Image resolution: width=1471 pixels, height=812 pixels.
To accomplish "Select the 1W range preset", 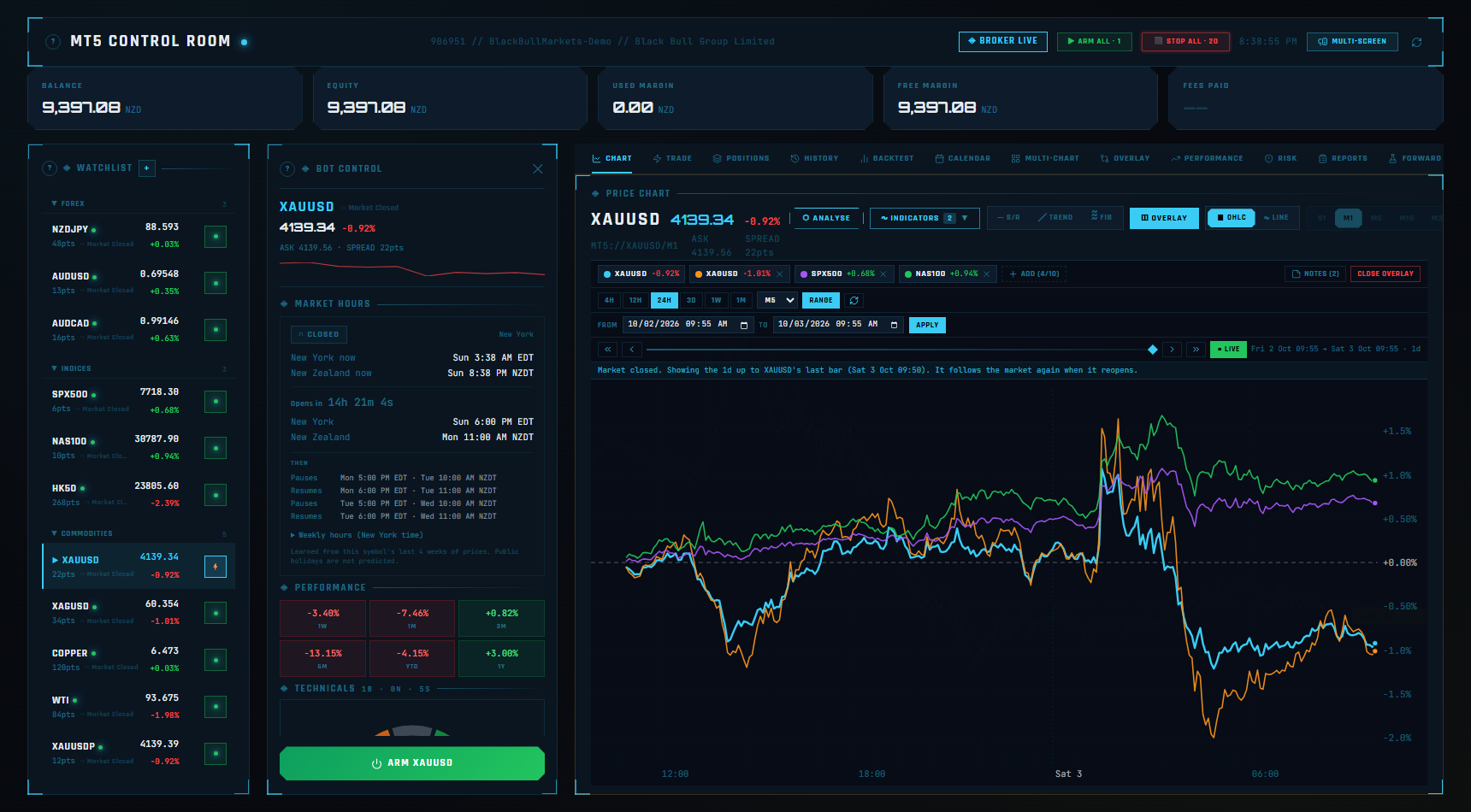I will [x=716, y=300].
